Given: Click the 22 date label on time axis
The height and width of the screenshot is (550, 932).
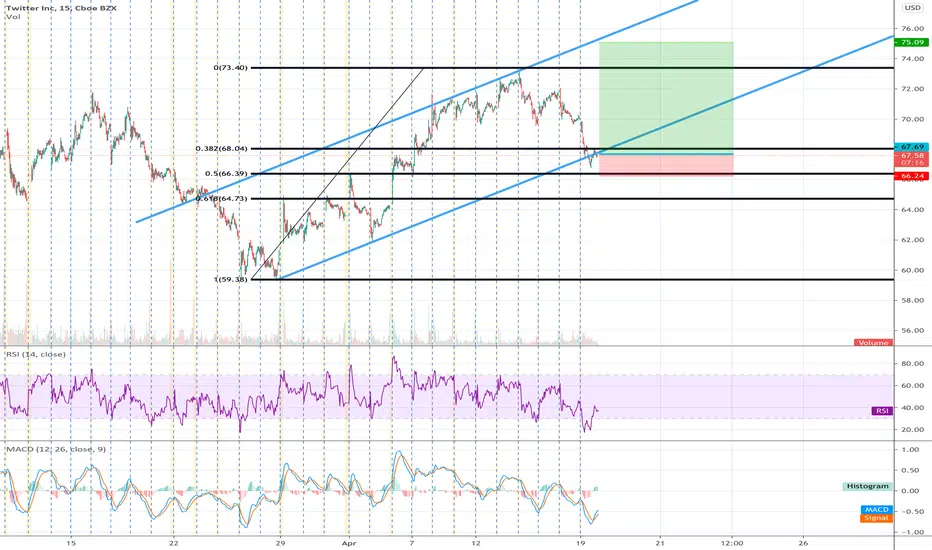Looking at the screenshot, I should tap(174, 543).
